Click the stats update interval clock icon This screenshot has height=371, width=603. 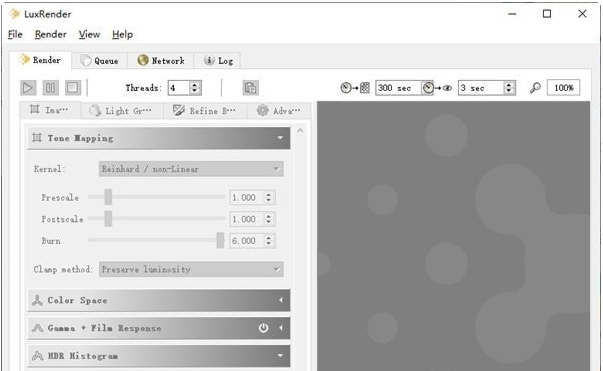pyautogui.click(x=346, y=88)
